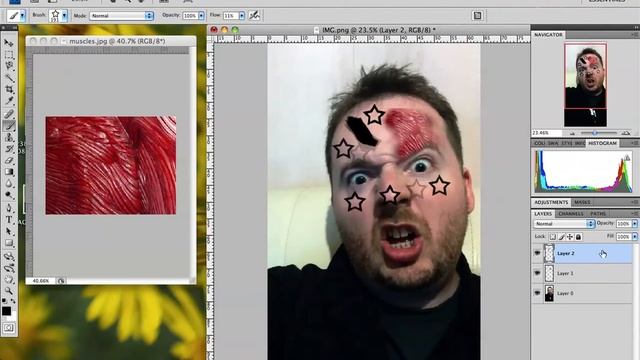
Task: Toggle lock transparent pixels
Action: (552, 237)
